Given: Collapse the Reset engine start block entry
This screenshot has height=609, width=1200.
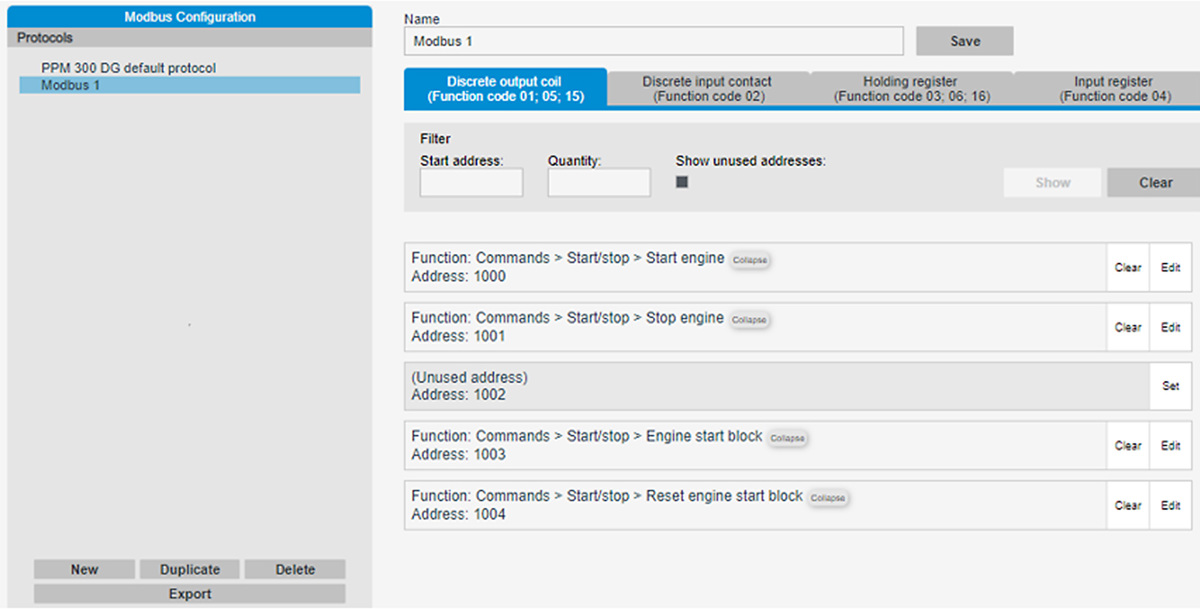Looking at the screenshot, I should (x=828, y=498).
